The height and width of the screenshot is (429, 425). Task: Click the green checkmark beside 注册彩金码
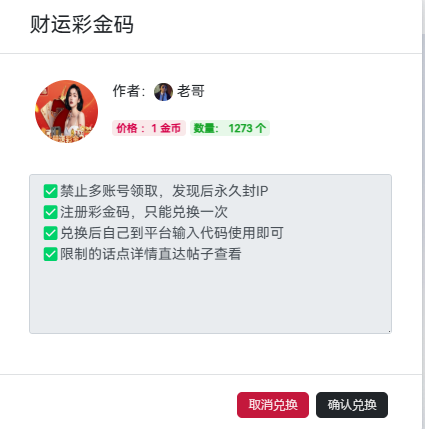click(x=51, y=212)
